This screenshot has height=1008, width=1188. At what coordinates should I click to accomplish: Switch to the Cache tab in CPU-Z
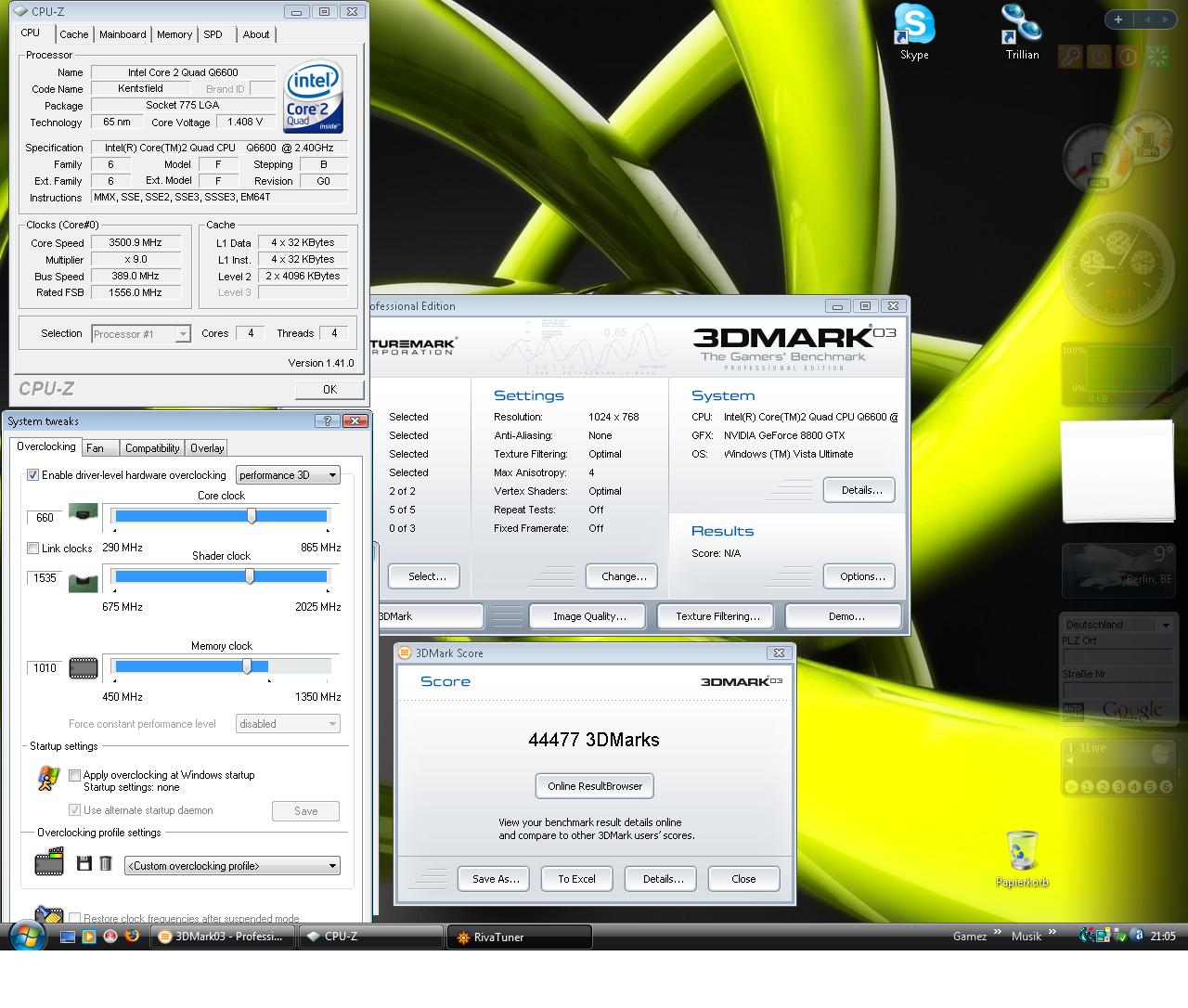point(74,34)
